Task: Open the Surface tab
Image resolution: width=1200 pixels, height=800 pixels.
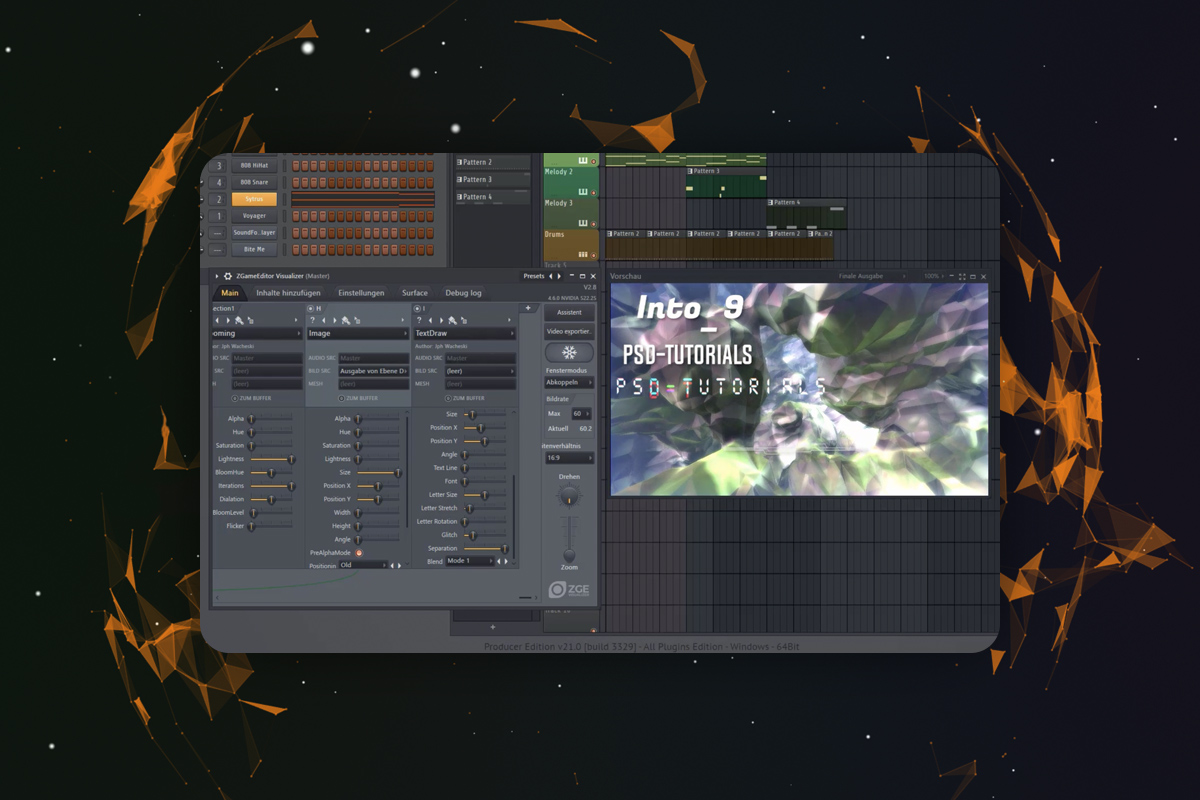Action: 415,293
